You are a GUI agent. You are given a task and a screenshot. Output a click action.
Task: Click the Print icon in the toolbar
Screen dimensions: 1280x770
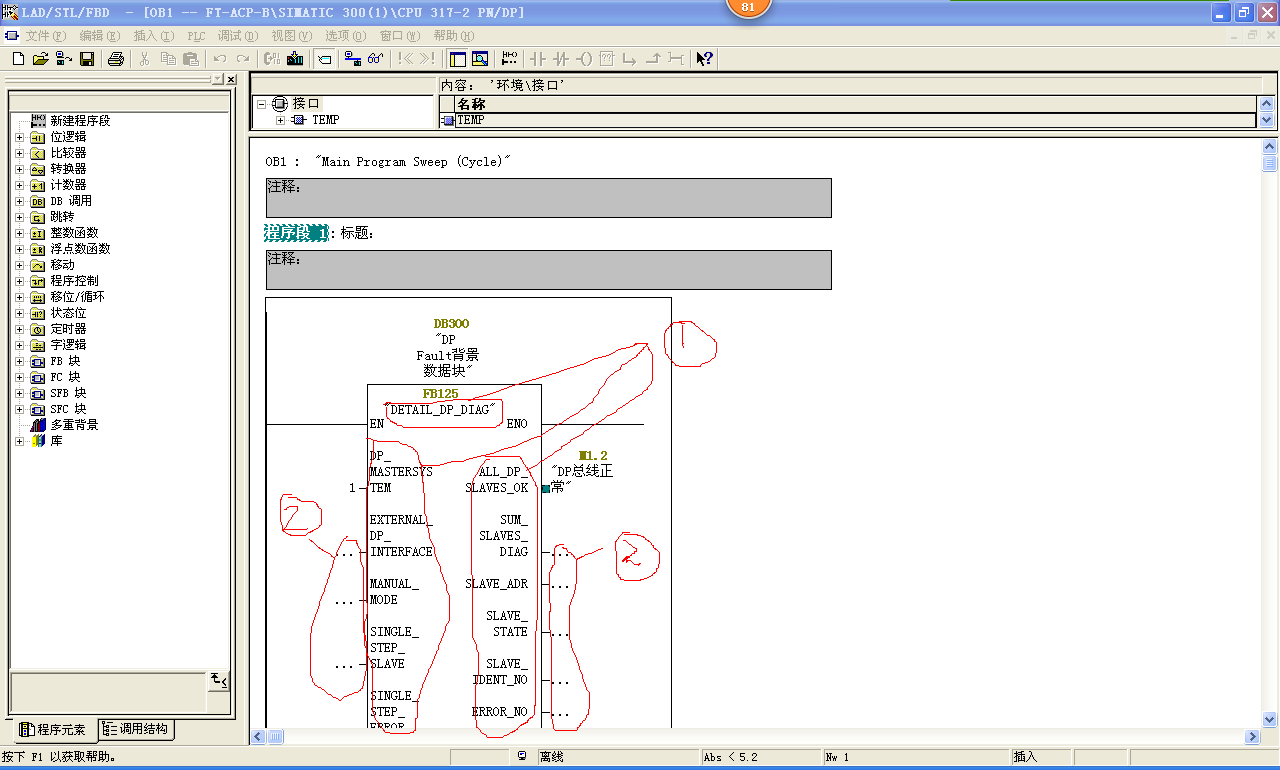(x=115, y=59)
